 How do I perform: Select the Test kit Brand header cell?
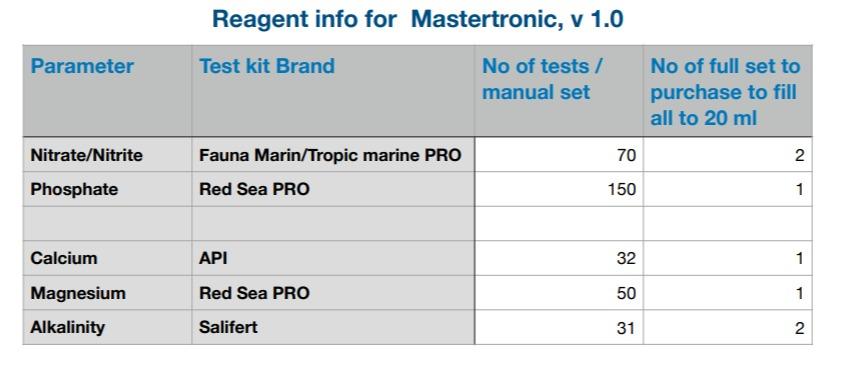333,90
